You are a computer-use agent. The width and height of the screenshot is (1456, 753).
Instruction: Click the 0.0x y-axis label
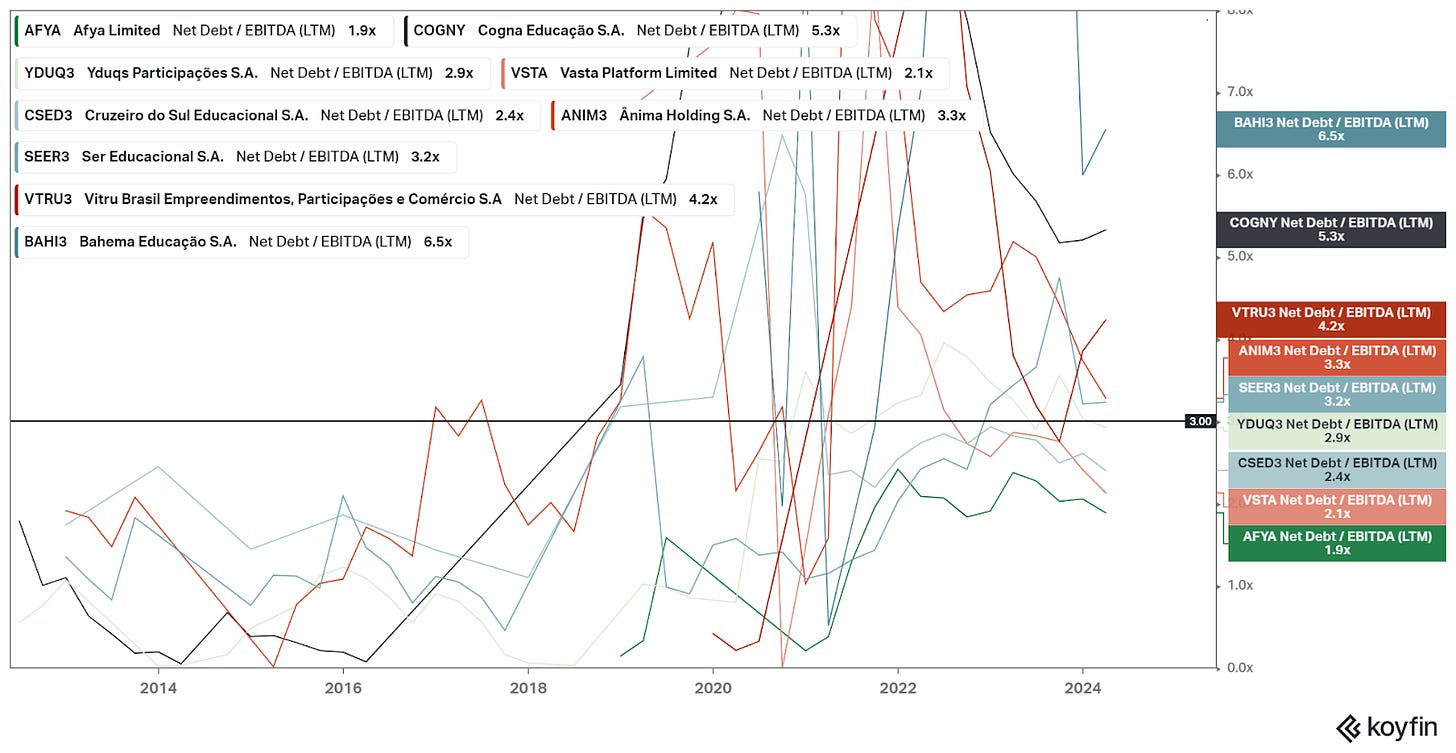(x=1239, y=667)
